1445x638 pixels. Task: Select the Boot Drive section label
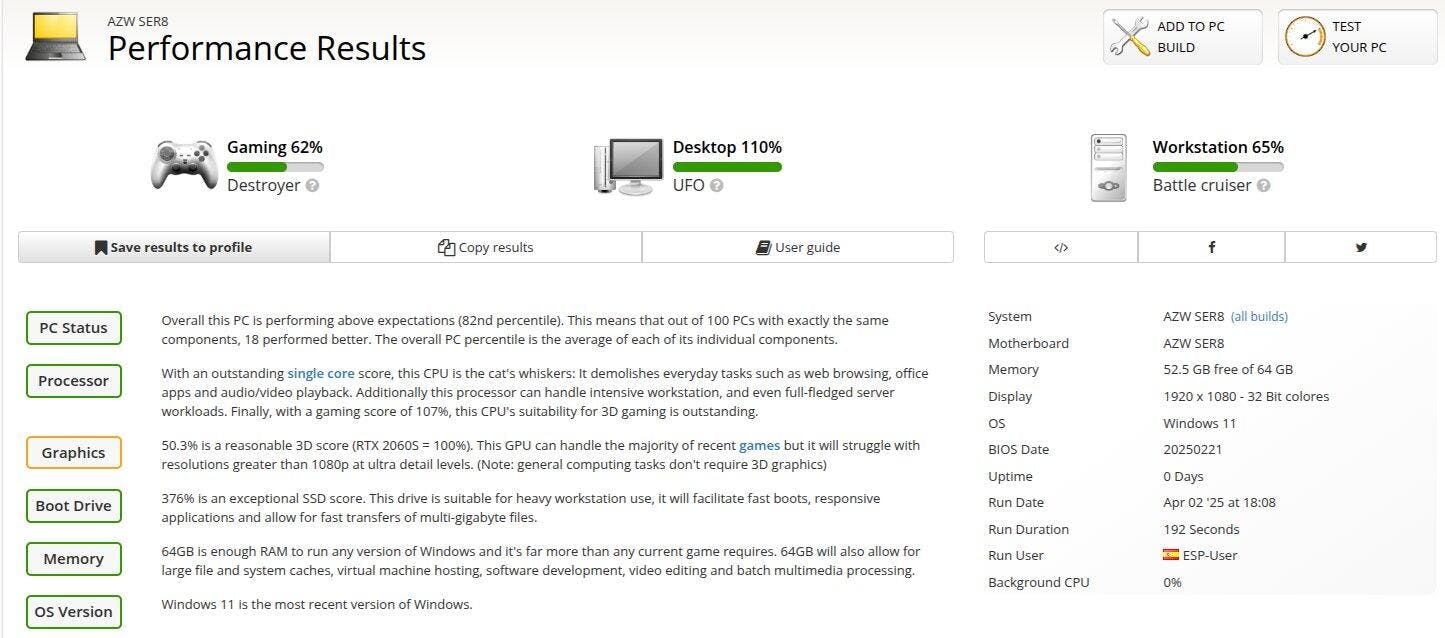[74, 506]
